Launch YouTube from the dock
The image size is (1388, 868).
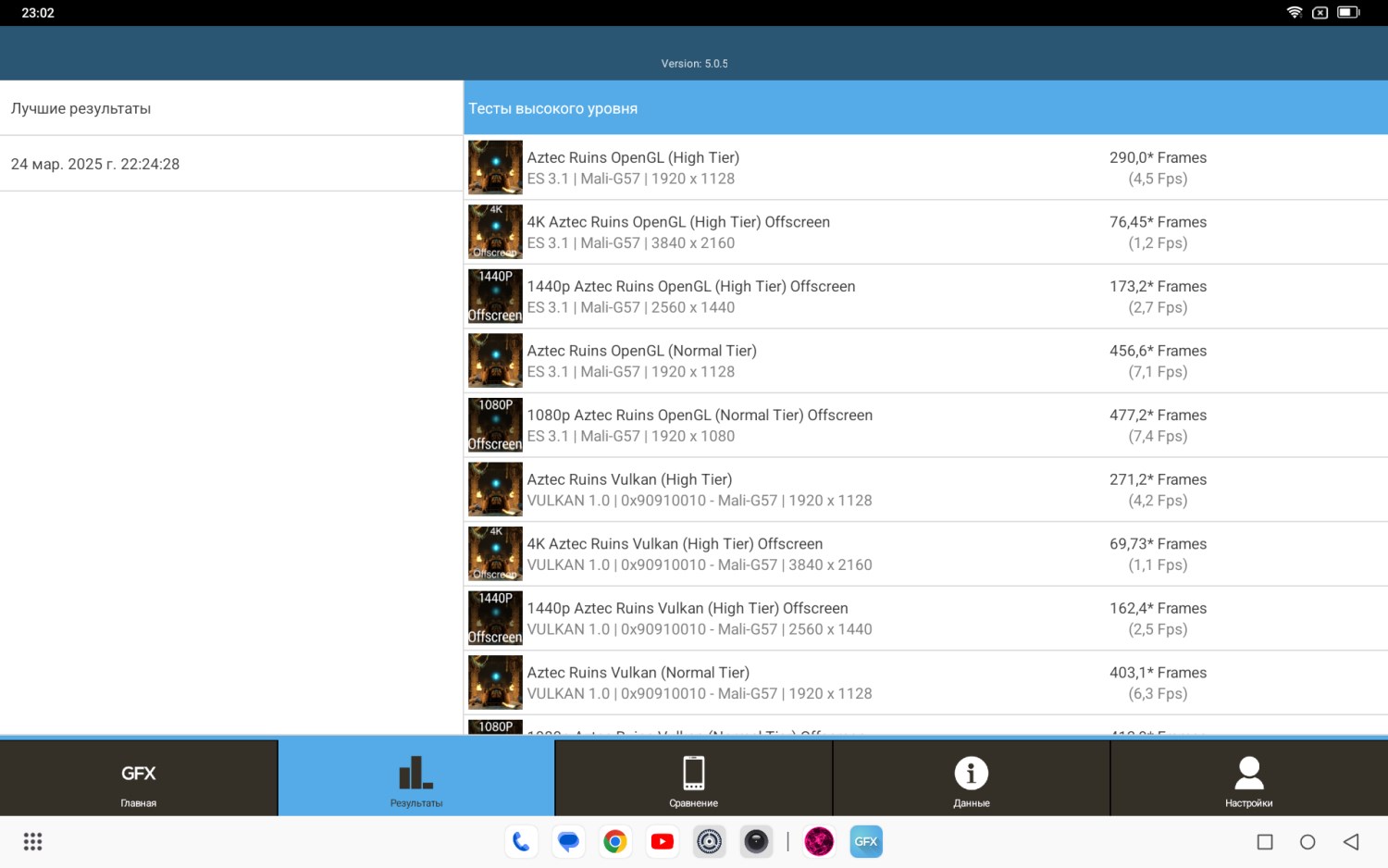[663, 841]
